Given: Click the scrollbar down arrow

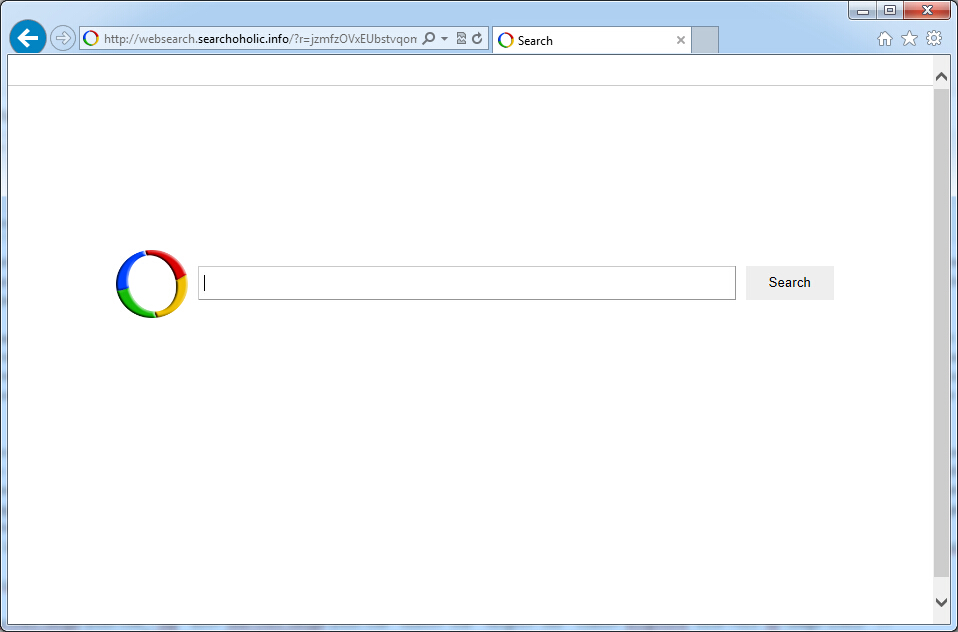Looking at the screenshot, I should [941, 602].
